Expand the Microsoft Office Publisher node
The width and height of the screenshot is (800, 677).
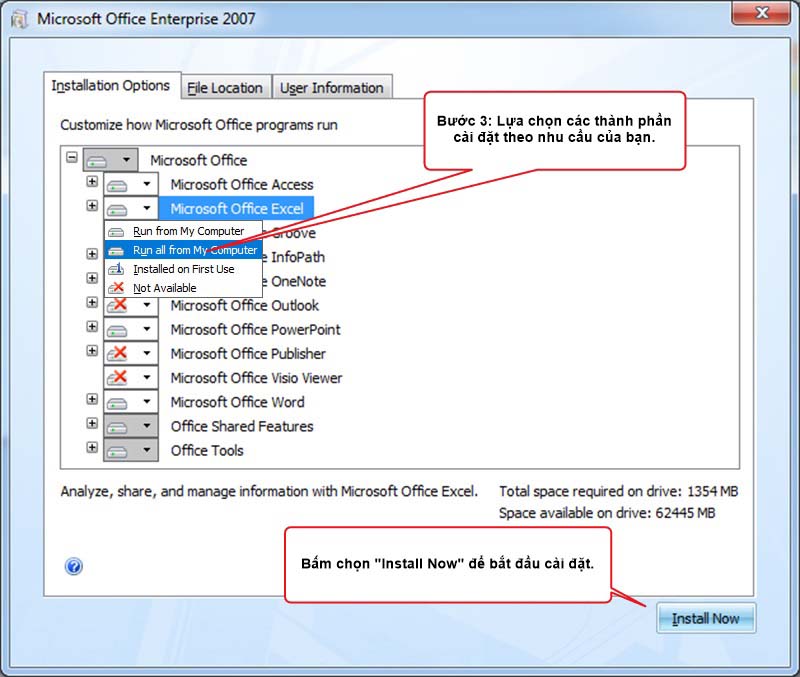92,350
